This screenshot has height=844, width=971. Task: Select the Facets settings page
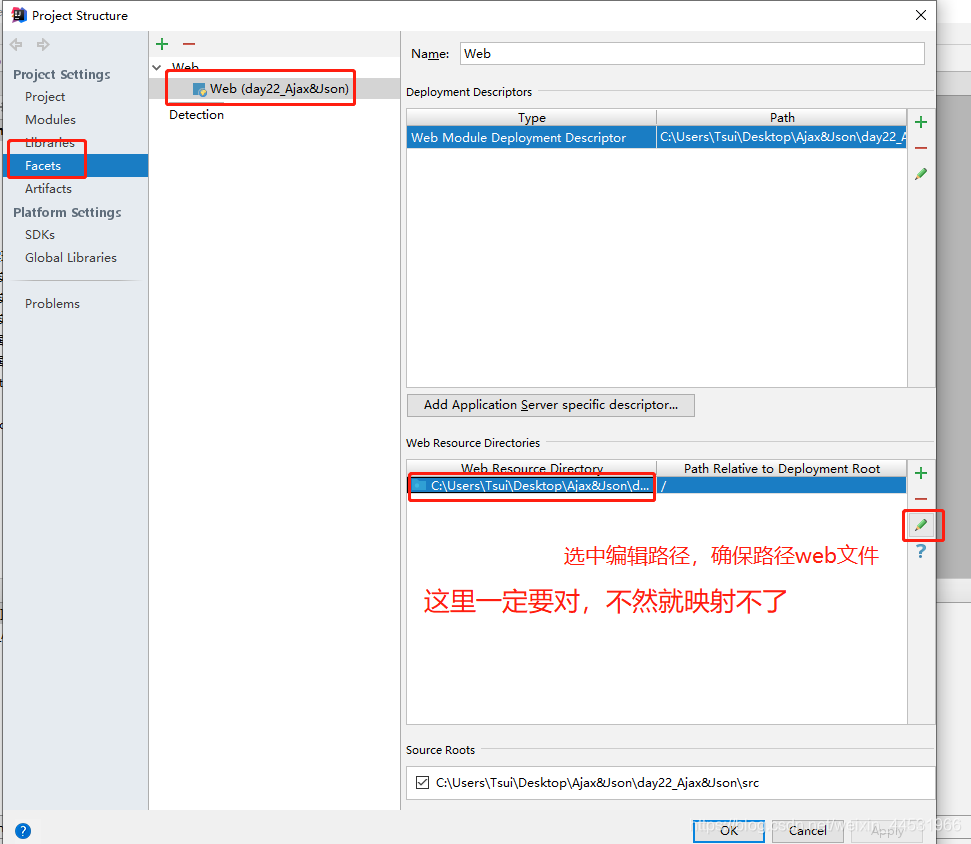pos(76,165)
